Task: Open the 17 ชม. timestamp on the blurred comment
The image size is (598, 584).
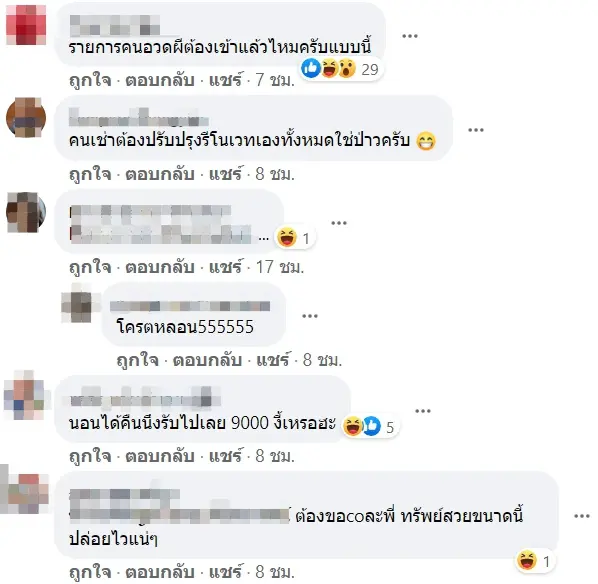Action: (280, 267)
